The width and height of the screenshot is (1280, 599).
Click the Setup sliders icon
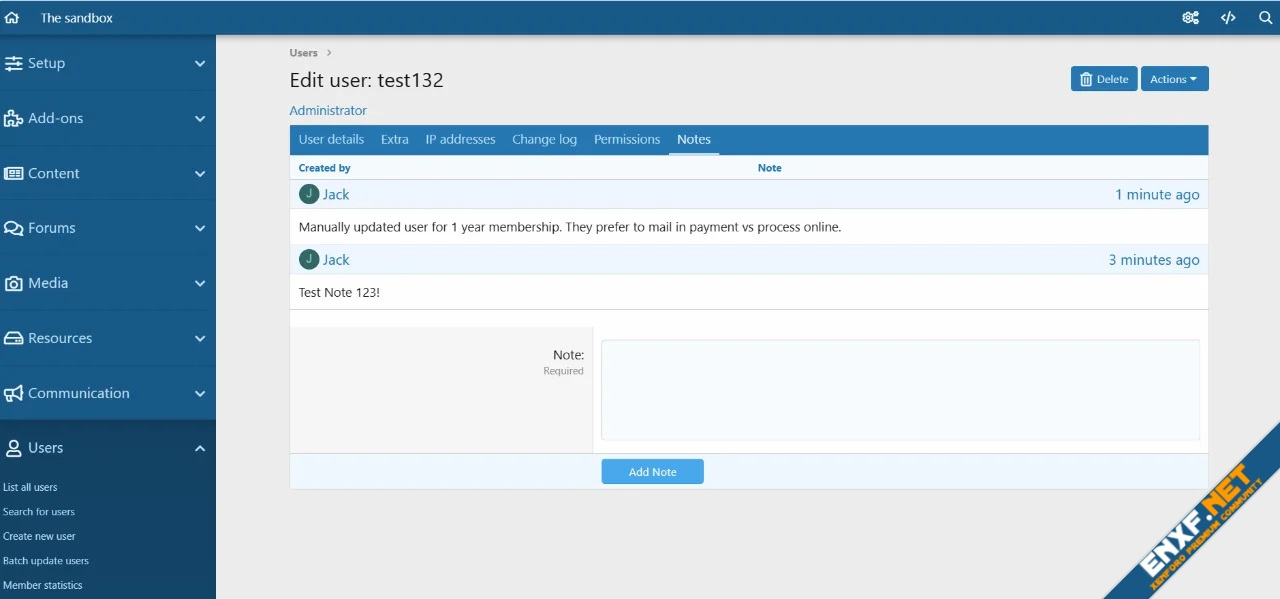pos(13,63)
